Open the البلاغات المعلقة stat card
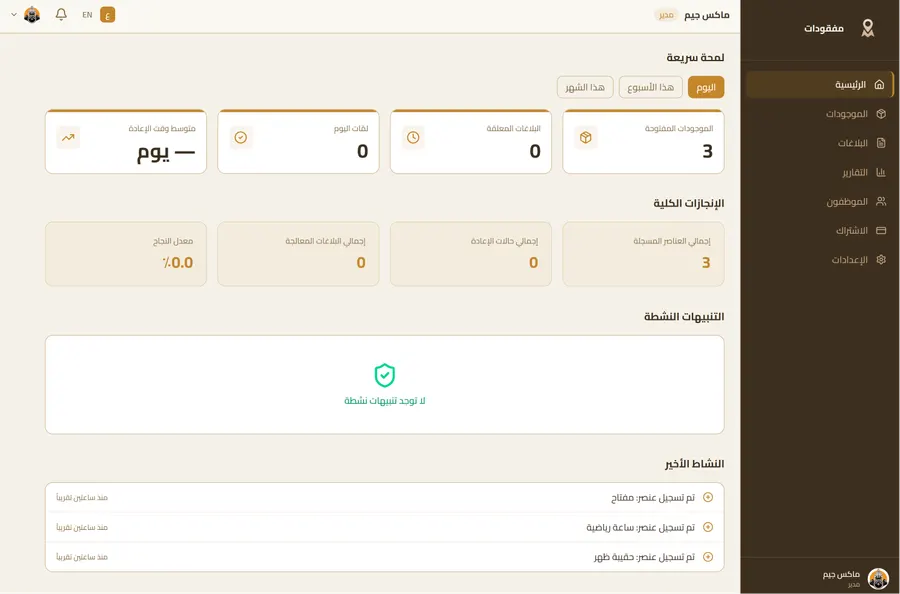The width and height of the screenshot is (900, 594). (x=471, y=141)
